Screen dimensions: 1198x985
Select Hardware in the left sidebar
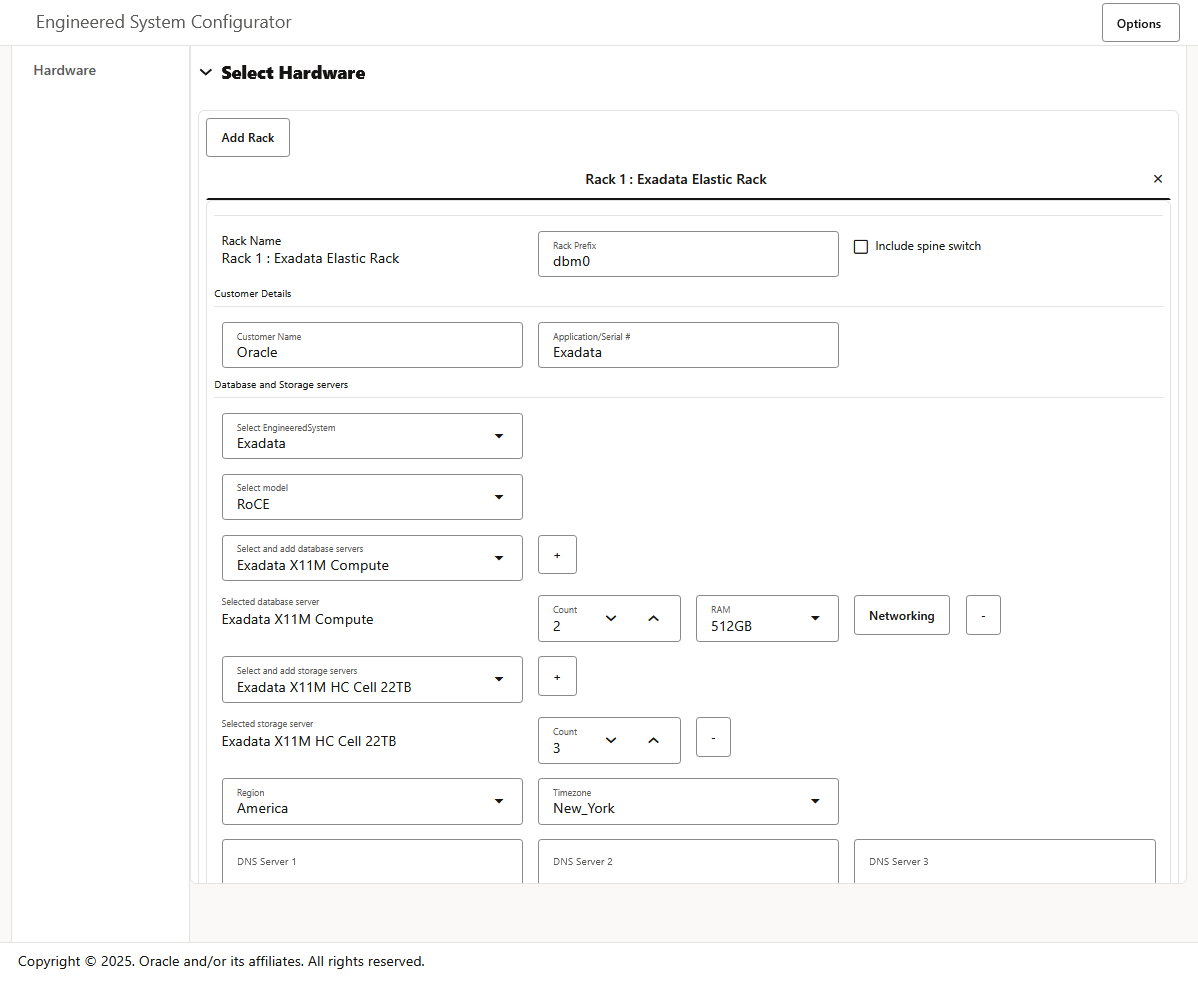[x=64, y=70]
